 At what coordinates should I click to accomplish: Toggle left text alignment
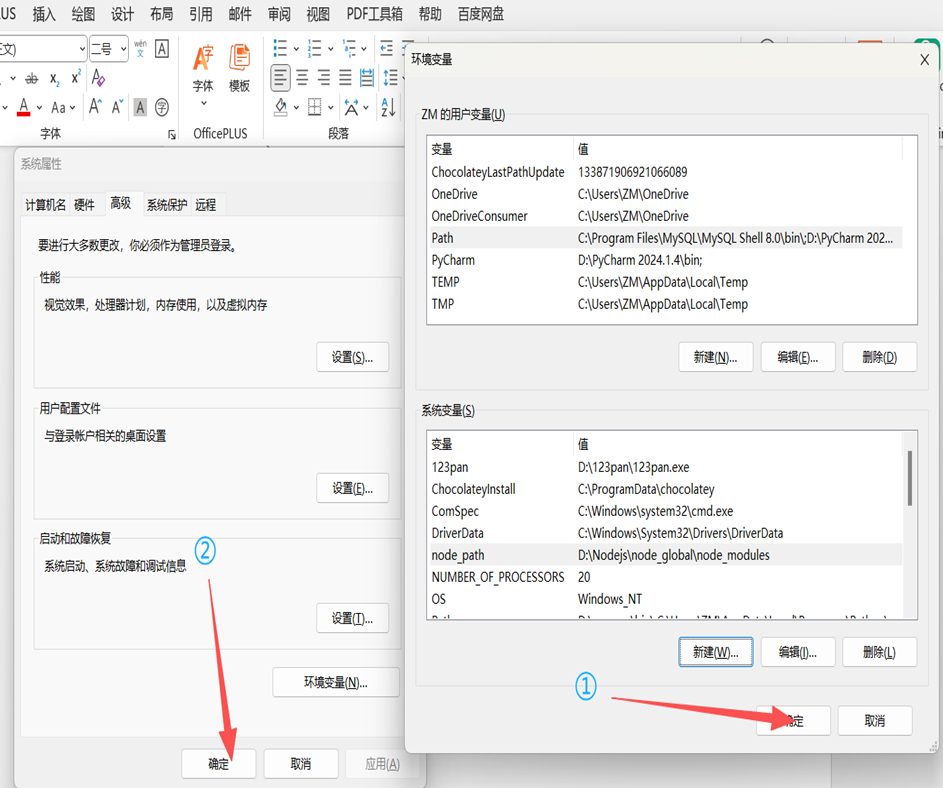[x=280, y=78]
